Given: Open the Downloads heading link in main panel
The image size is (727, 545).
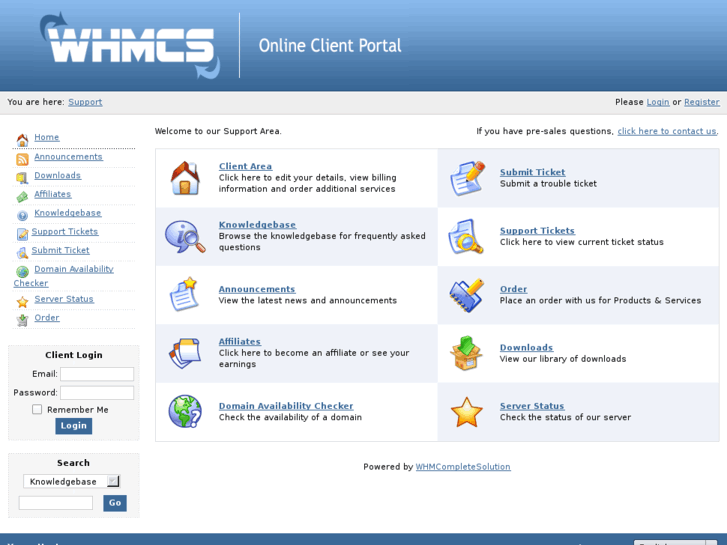Looking at the screenshot, I should point(526,347).
